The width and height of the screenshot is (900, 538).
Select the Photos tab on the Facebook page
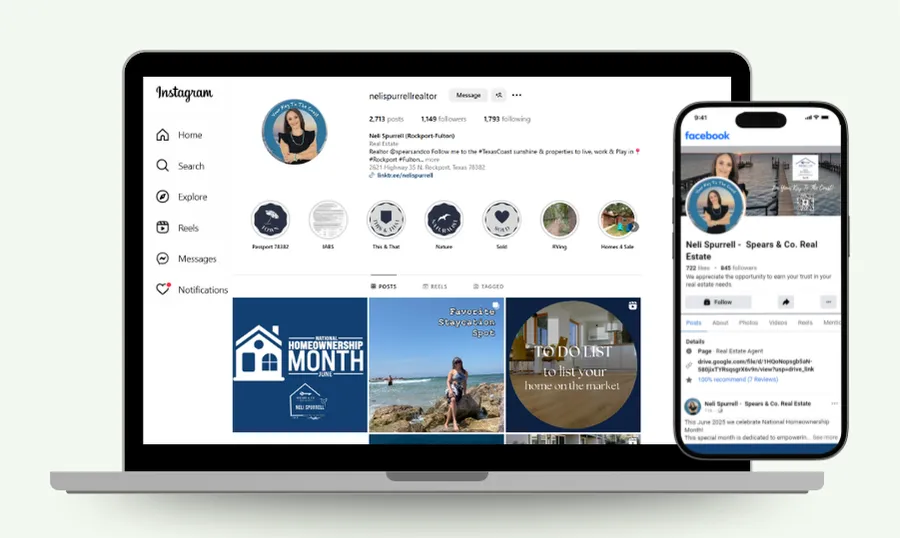point(748,323)
